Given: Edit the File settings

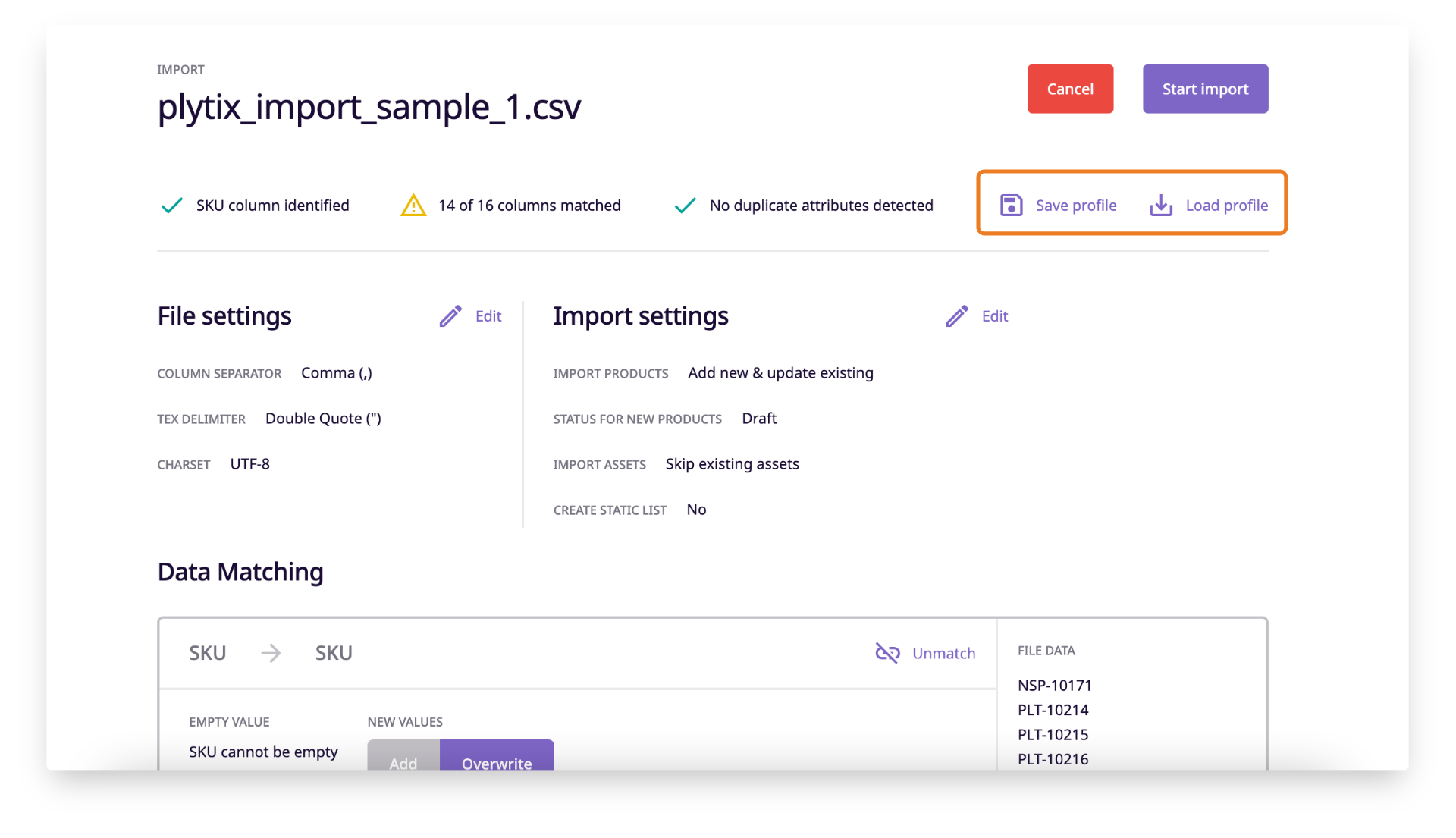Looking at the screenshot, I should click(x=470, y=316).
